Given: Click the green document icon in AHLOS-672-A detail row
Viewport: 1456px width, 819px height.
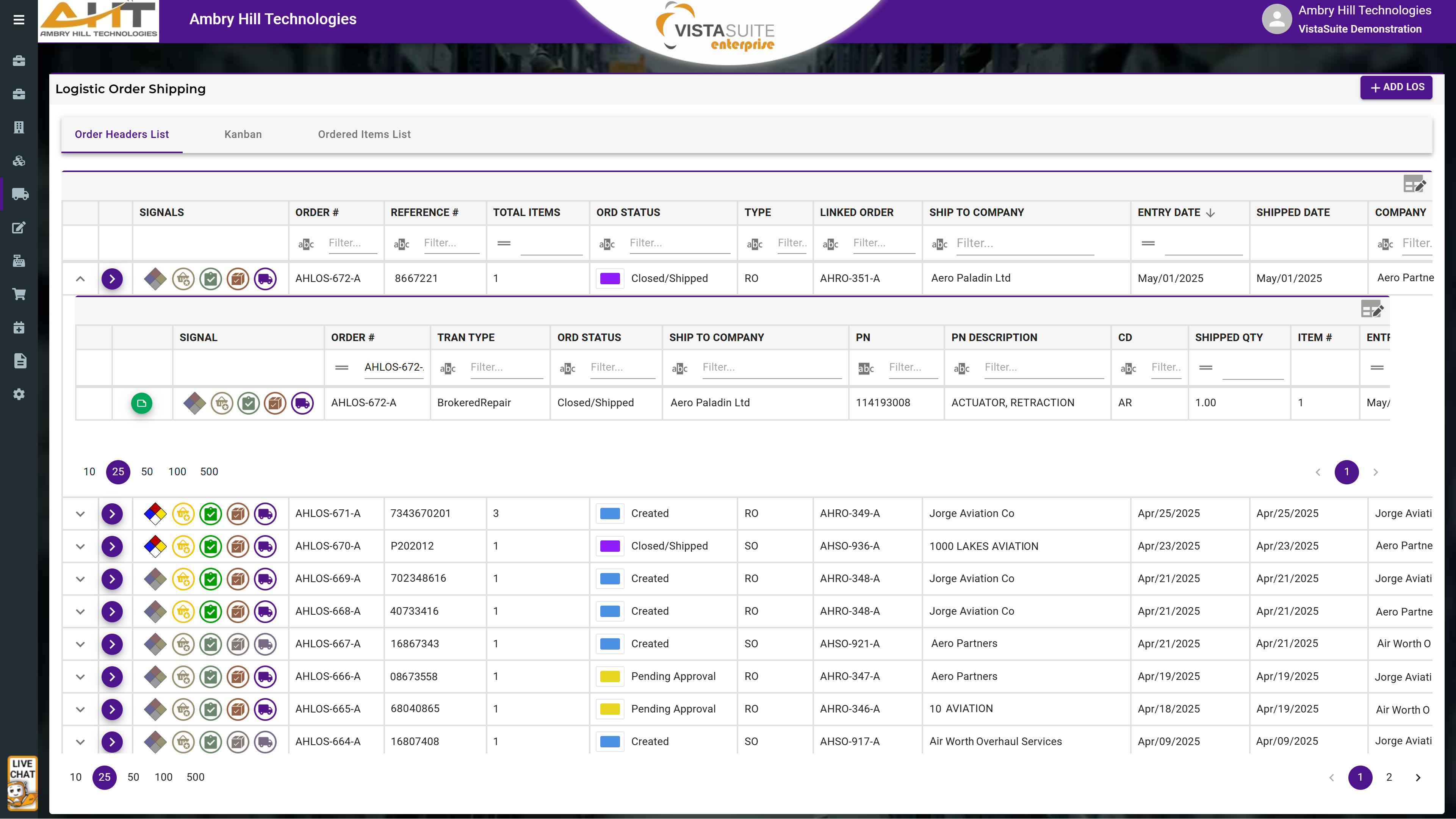Looking at the screenshot, I should (x=142, y=403).
